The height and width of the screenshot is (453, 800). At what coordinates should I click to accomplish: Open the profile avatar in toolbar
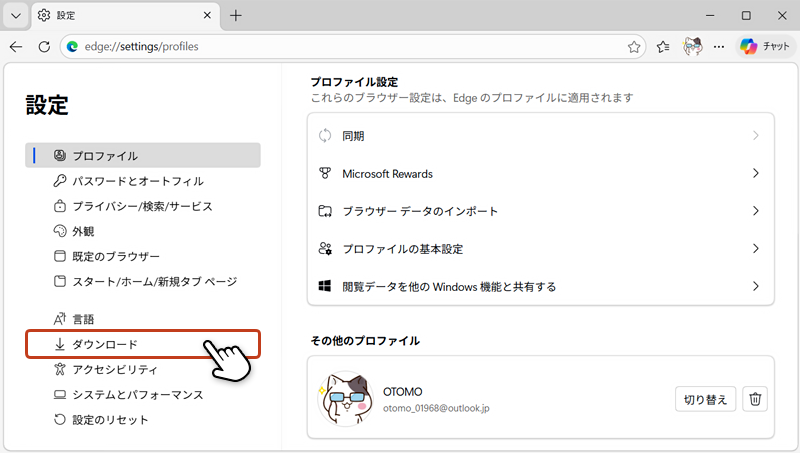point(692,47)
